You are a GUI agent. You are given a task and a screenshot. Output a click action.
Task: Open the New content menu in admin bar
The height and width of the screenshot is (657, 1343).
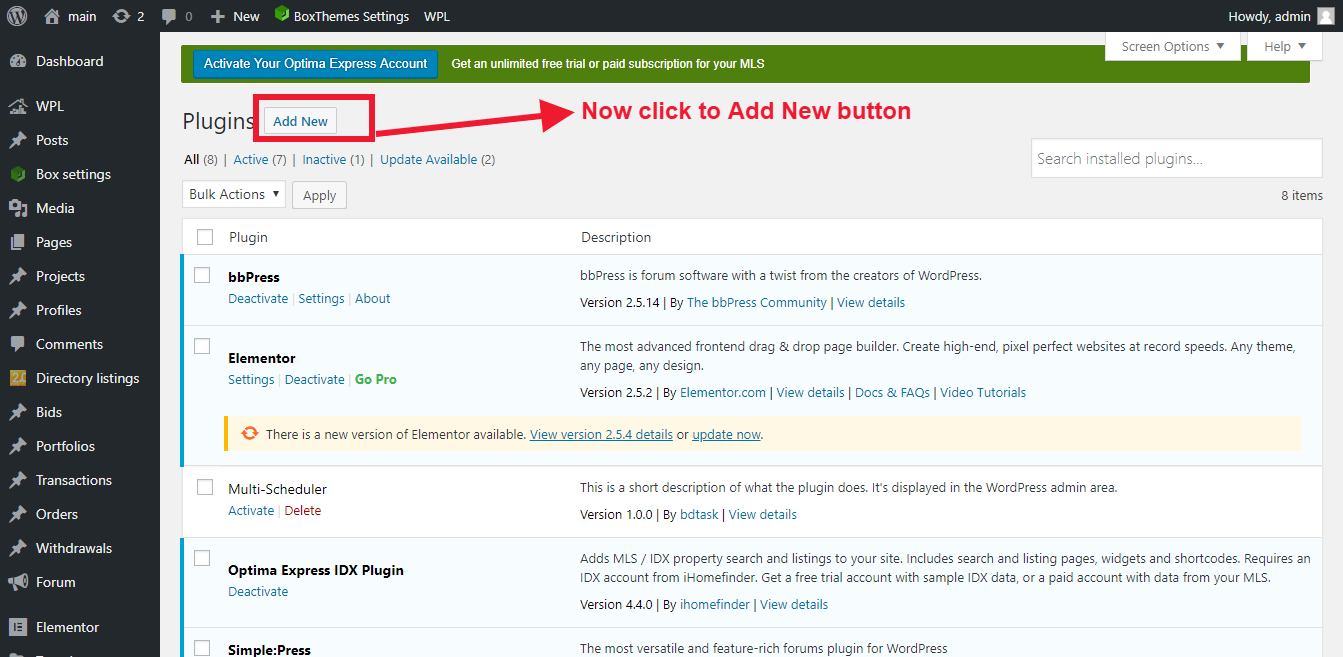[235, 16]
